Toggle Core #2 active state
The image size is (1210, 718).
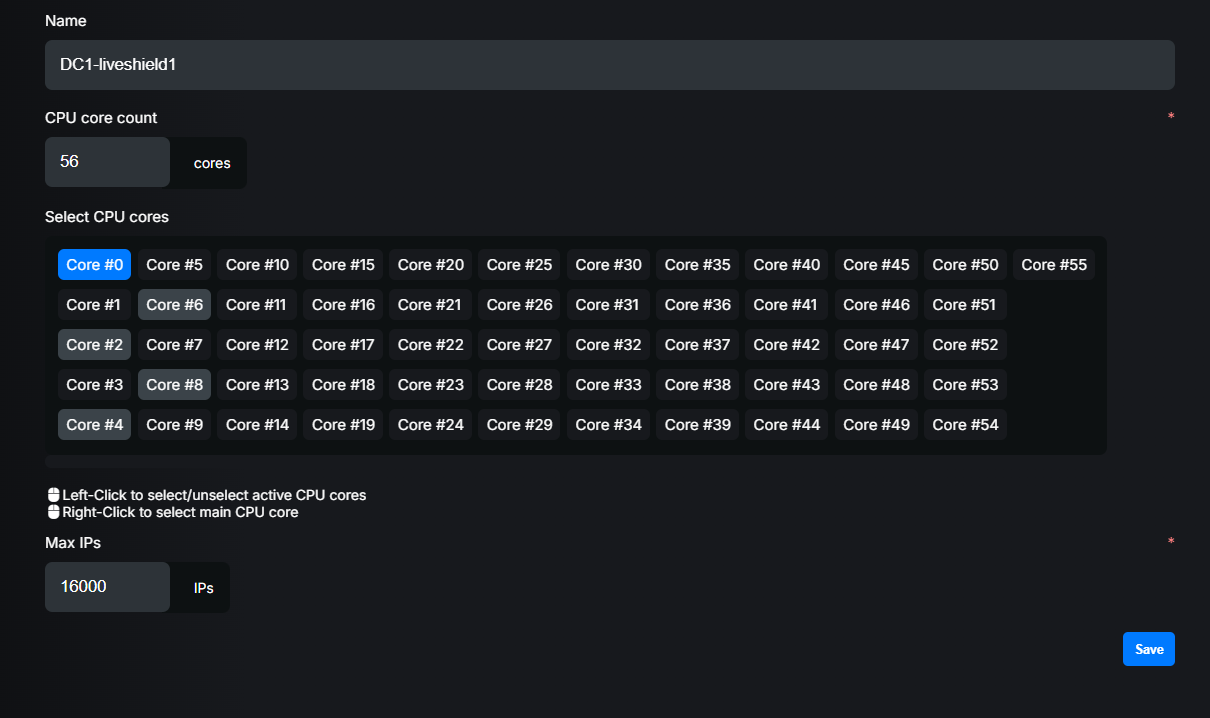pos(94,344)
